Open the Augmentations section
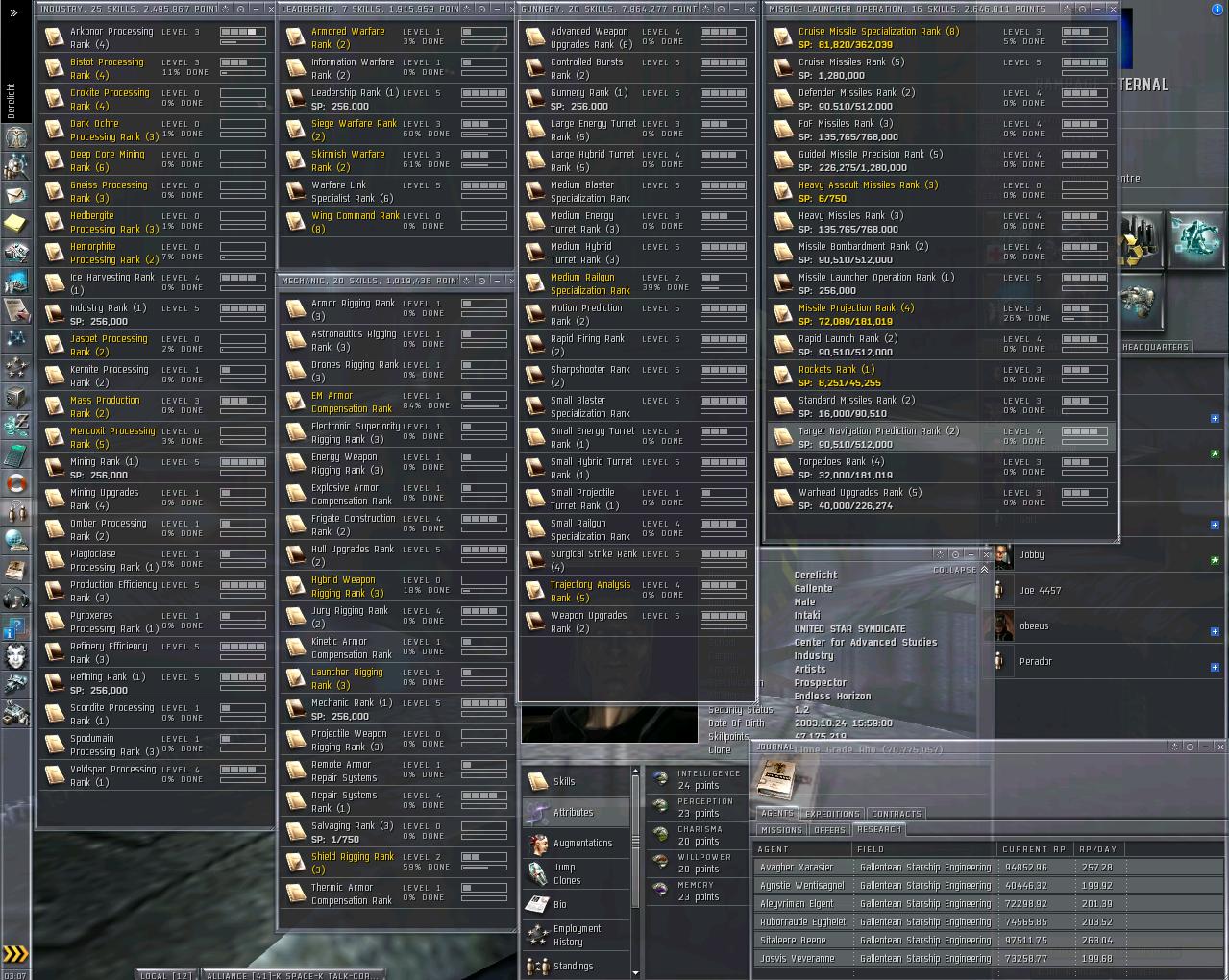Image resolution: width=1229 pixels, height=980 pixels. tap(581, 844)
